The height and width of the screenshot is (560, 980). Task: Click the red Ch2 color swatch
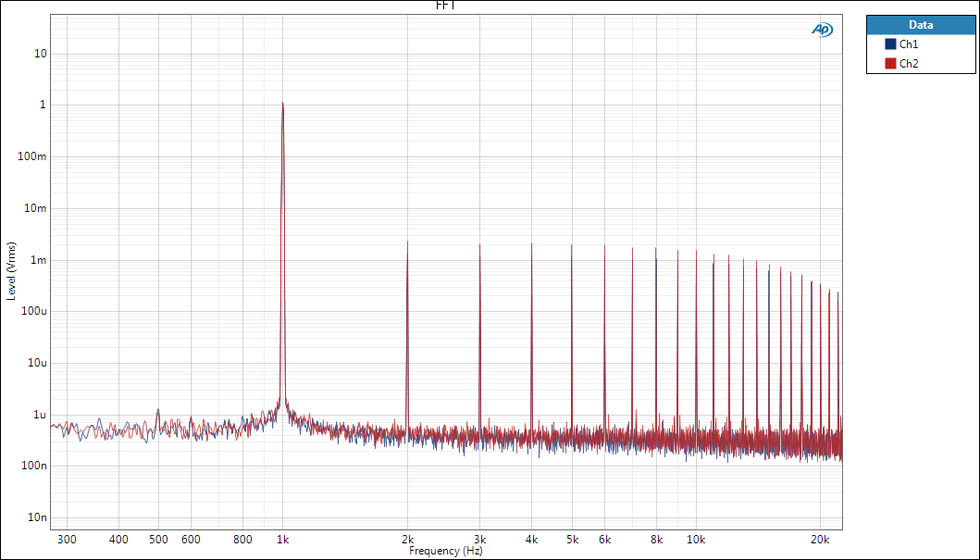[890, 64]
